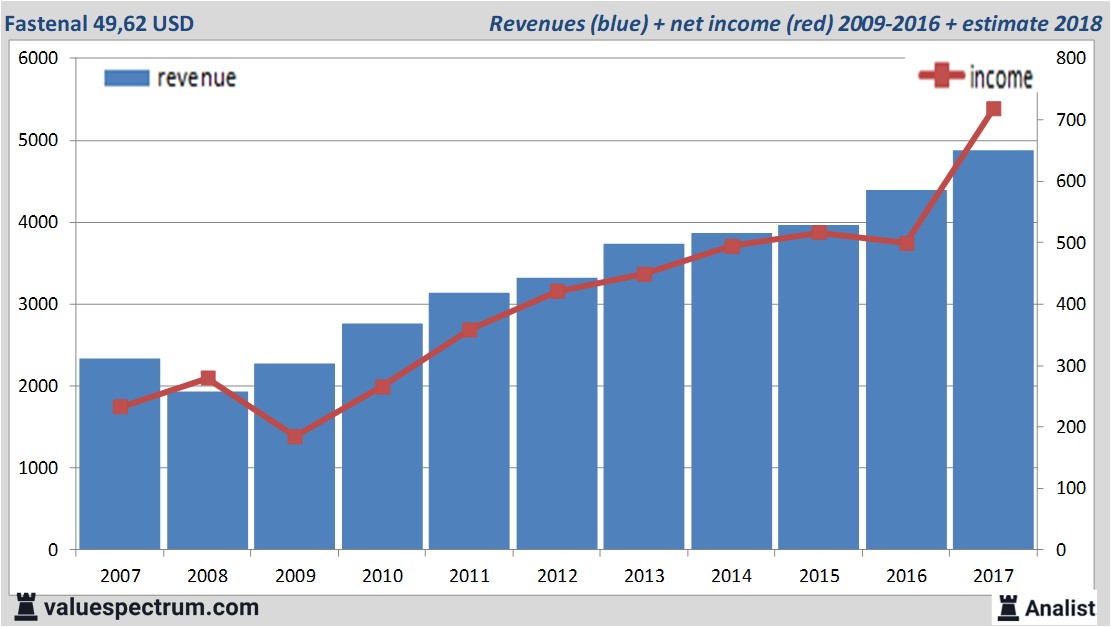
Task: Click the 2014 income data point
Action: coord(733,246)
